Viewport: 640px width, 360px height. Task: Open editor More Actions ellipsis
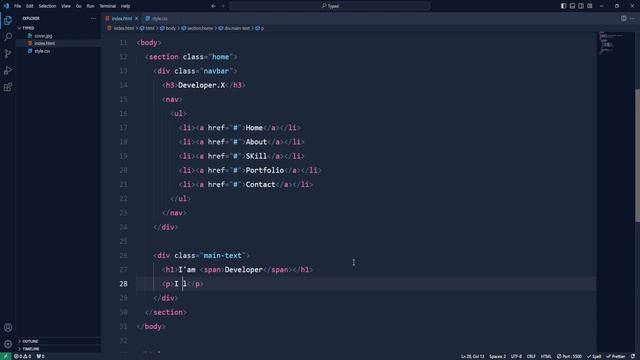[632, 18]
